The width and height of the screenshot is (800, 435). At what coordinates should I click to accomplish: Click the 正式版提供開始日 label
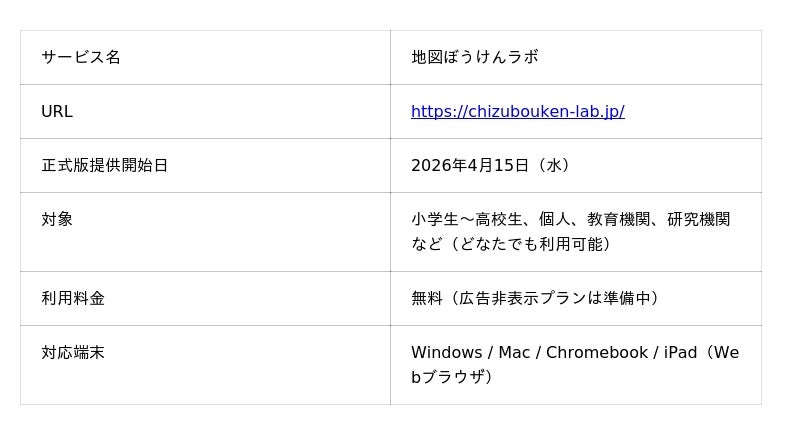click(104, 166)
